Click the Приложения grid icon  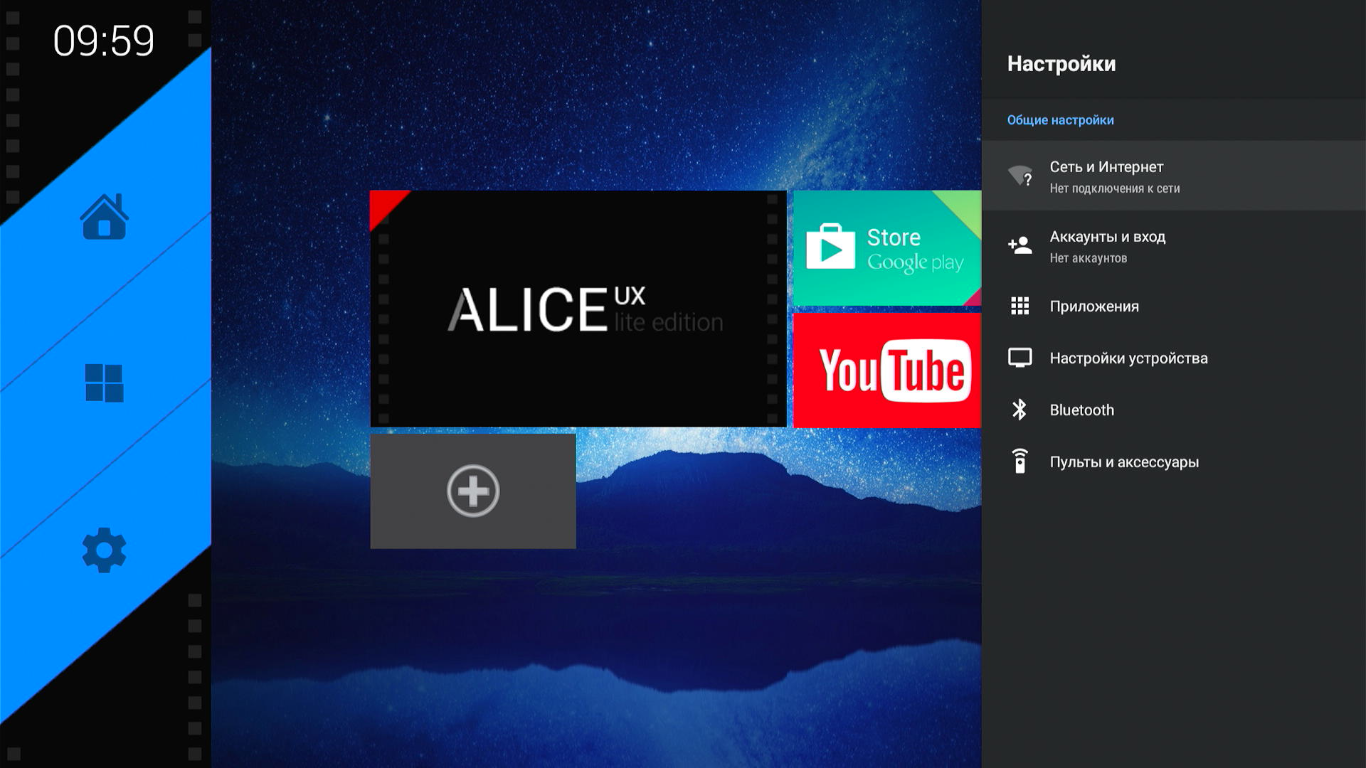(1020, 306)
